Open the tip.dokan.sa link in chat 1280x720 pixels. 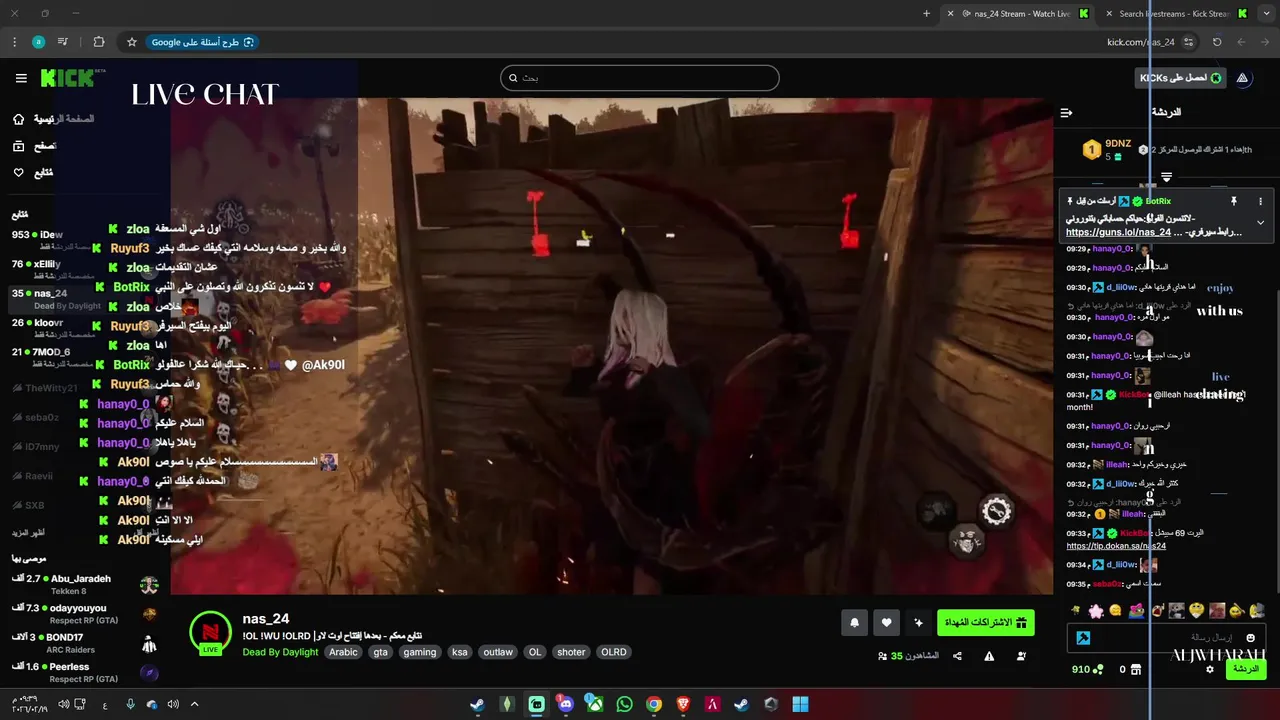(1116, 546)
